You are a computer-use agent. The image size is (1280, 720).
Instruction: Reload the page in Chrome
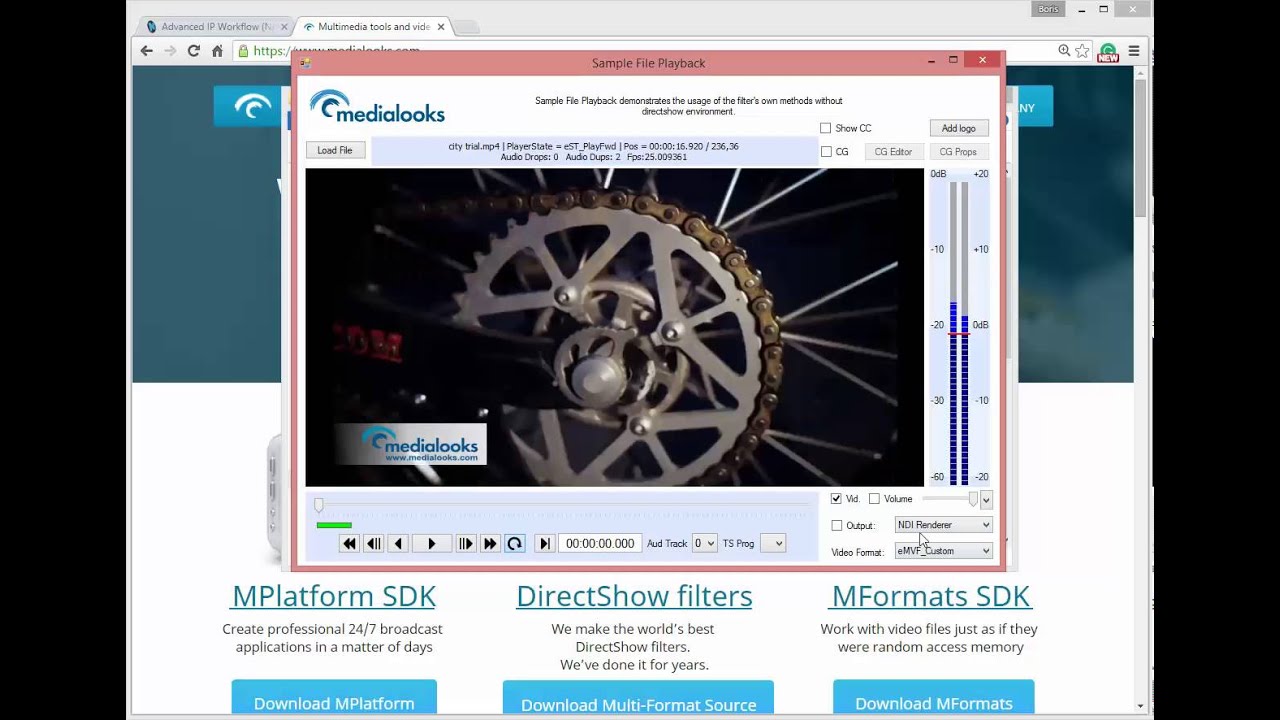[194, 51]
